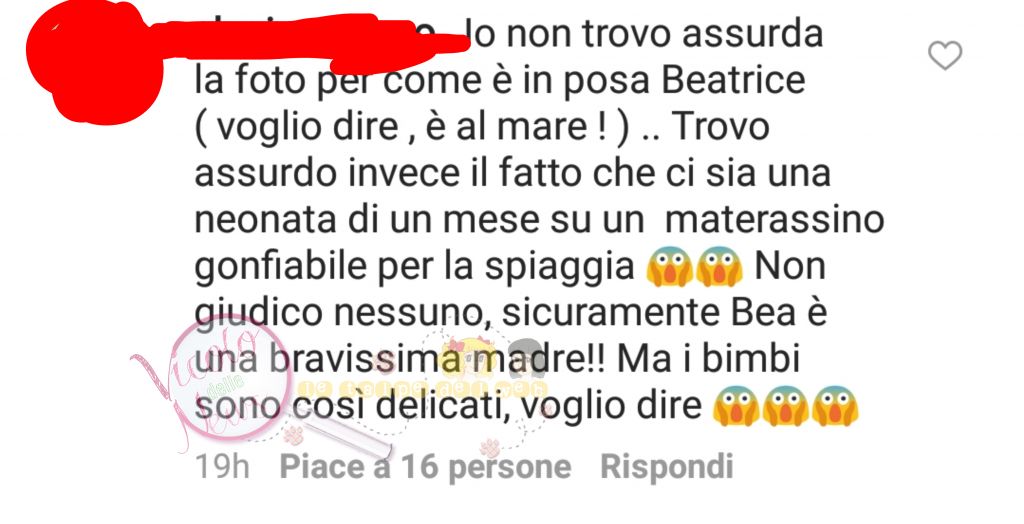Click last screaming emoji ending the comment
The image size is (1024, 524).
click(835, 406)
